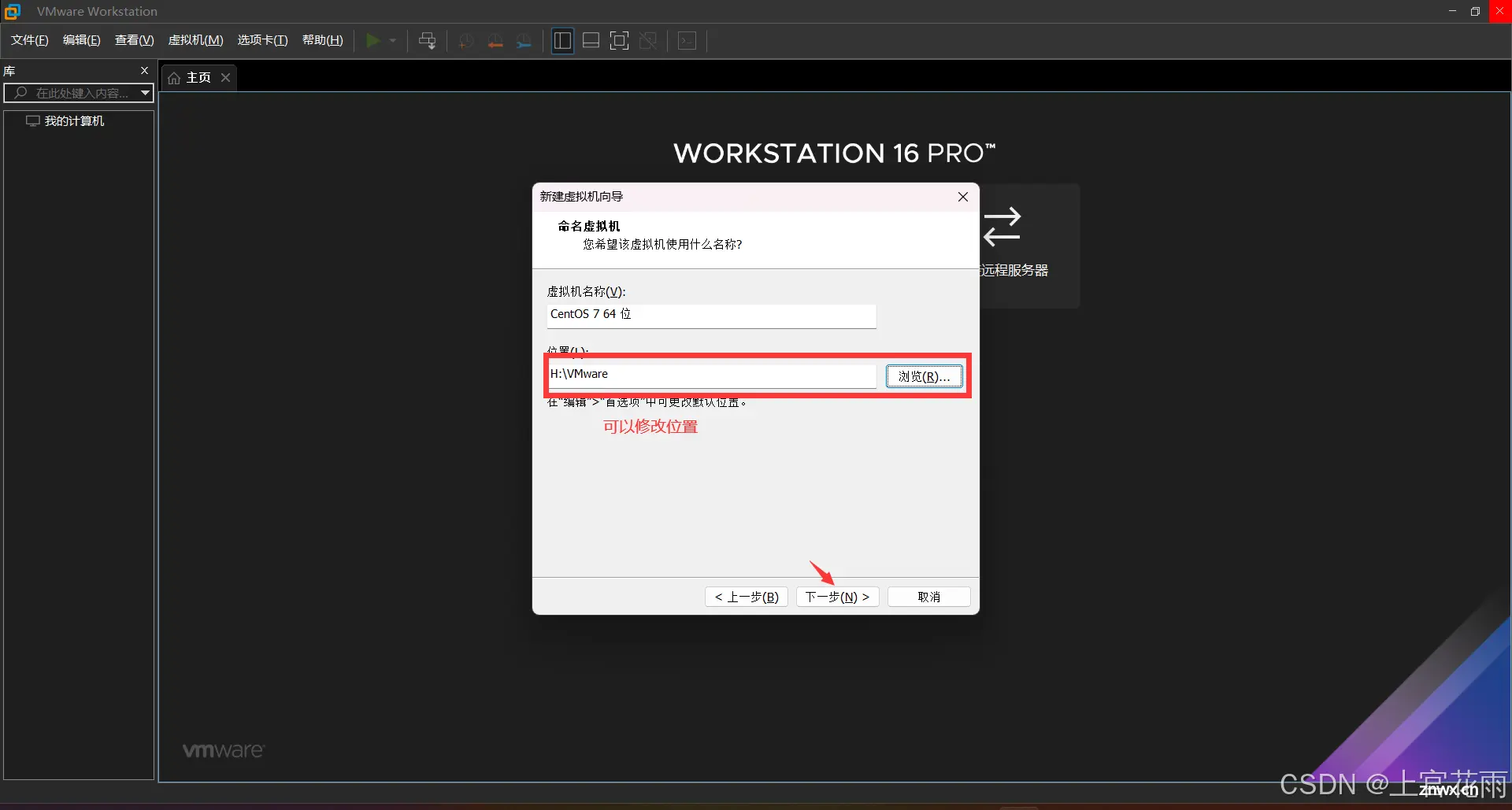Toggle the thumbnail bar view icon
This screenshot has height=810, width=1512.
tap(591, 40)
